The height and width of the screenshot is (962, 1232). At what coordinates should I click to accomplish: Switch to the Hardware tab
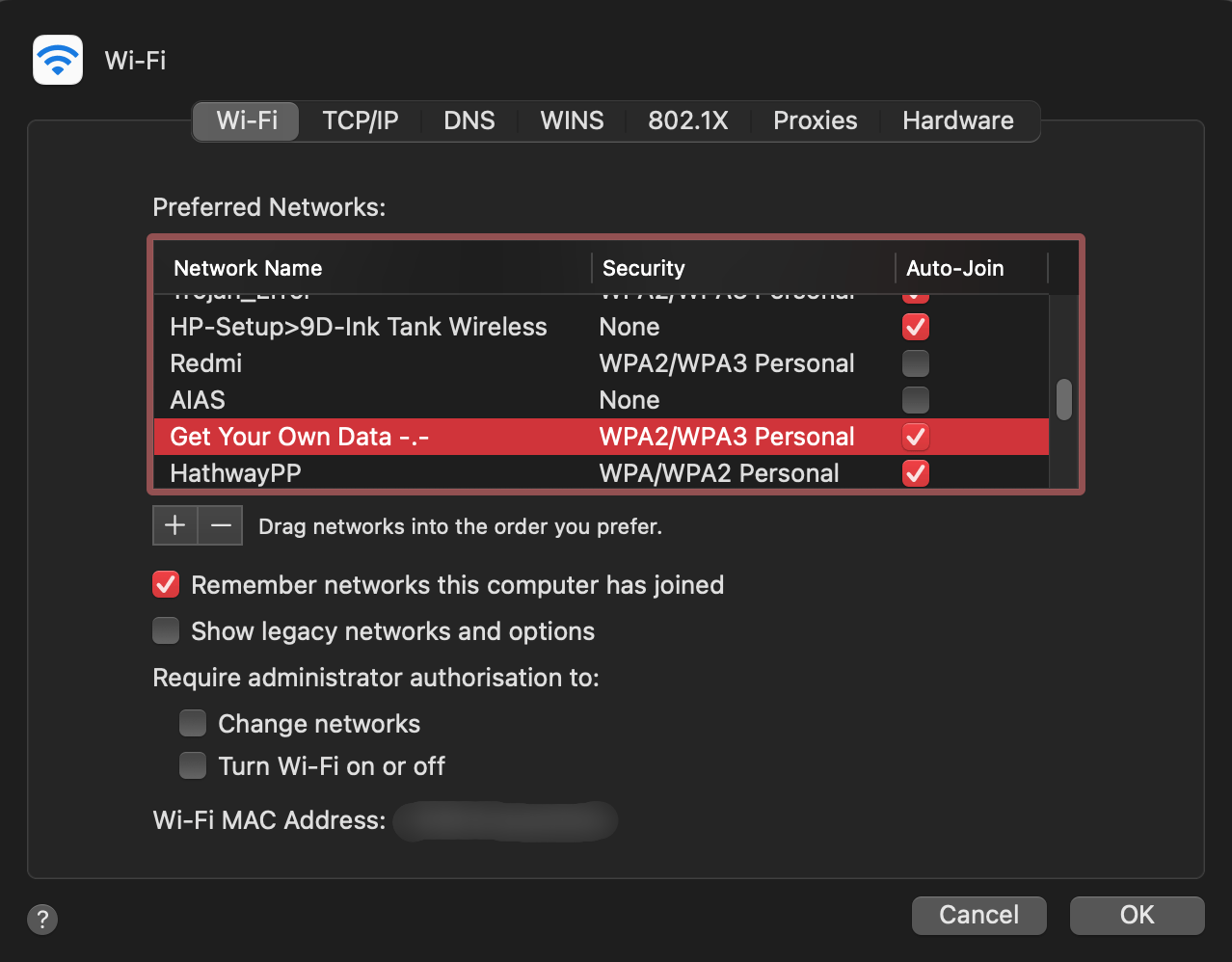pyautogui.click(x=957, y=120)
